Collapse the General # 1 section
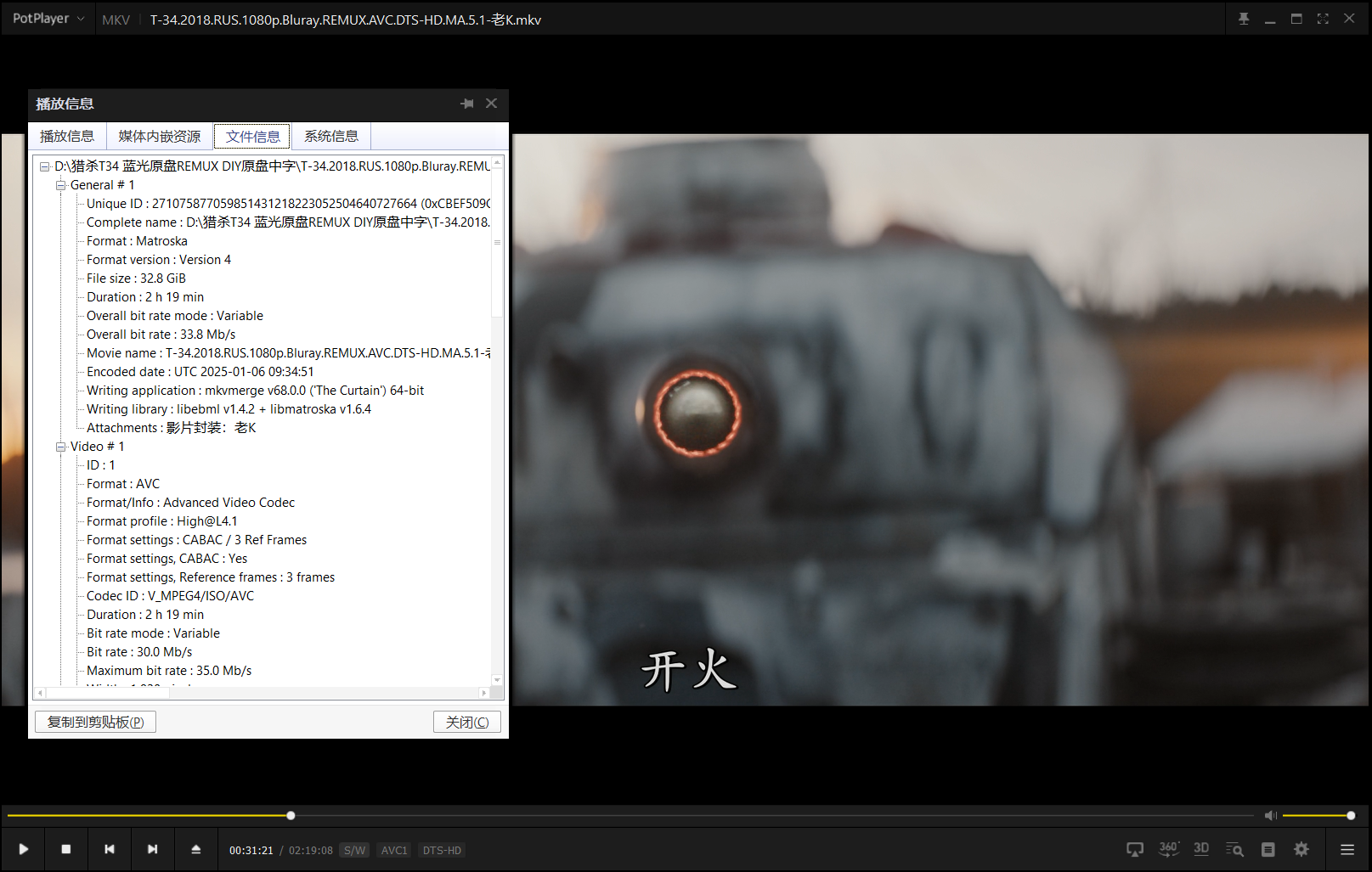The image size is (1372, 872). (60, 185)
